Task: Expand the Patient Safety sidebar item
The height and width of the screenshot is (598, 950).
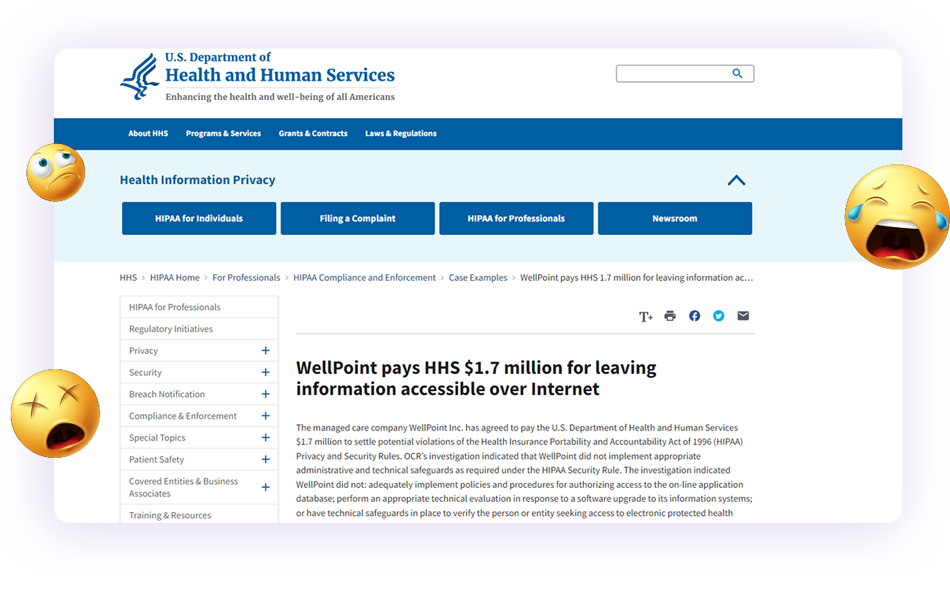Action: pos(265,459)
